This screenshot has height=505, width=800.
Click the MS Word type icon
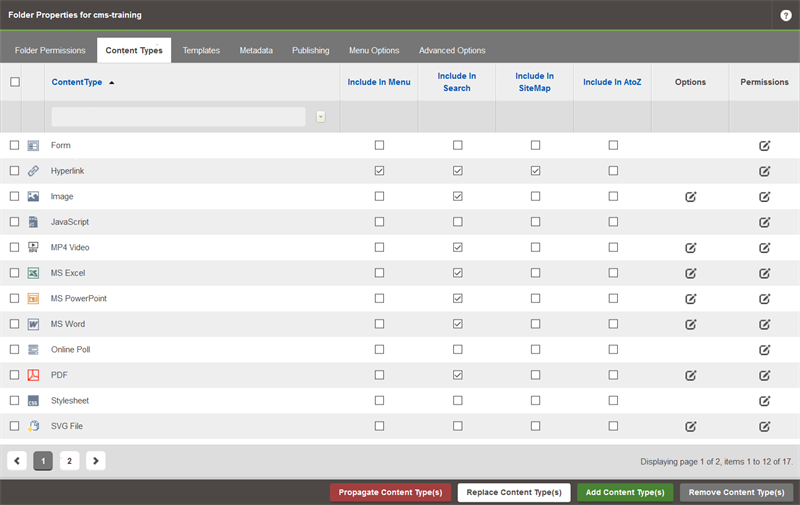(x=33, y=324)
